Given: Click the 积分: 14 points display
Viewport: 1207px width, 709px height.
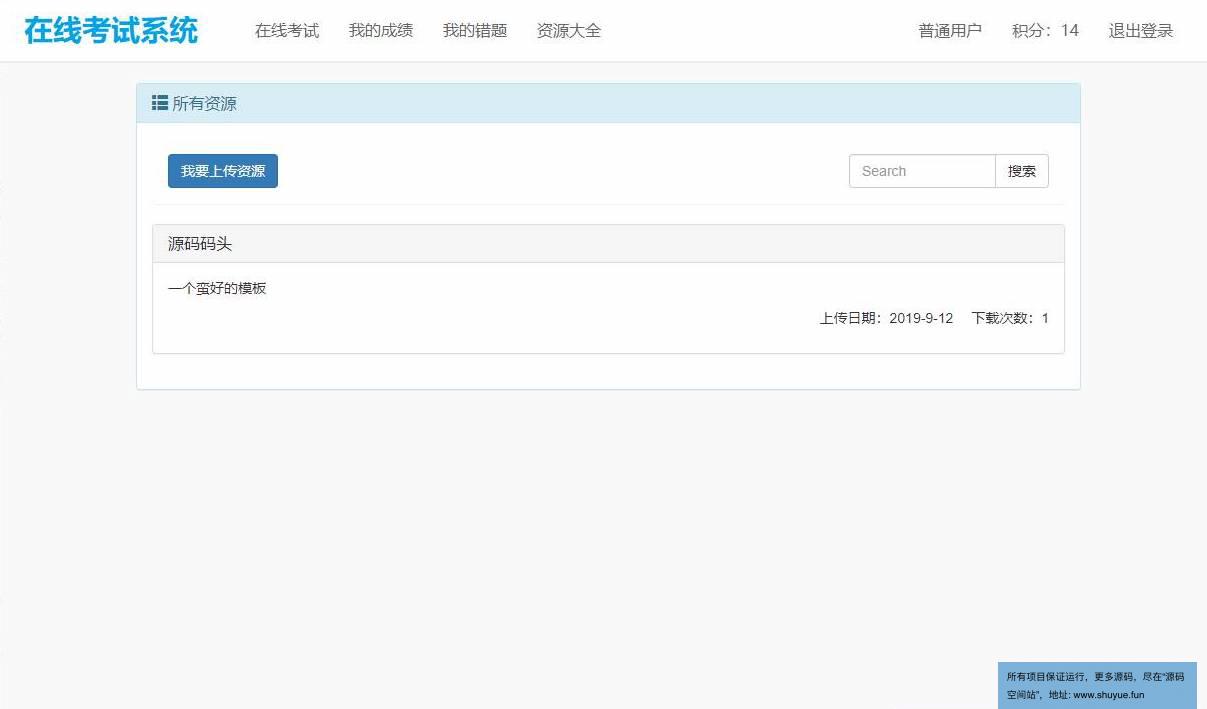Looking at the screenshot, I should click(1045, 31).
